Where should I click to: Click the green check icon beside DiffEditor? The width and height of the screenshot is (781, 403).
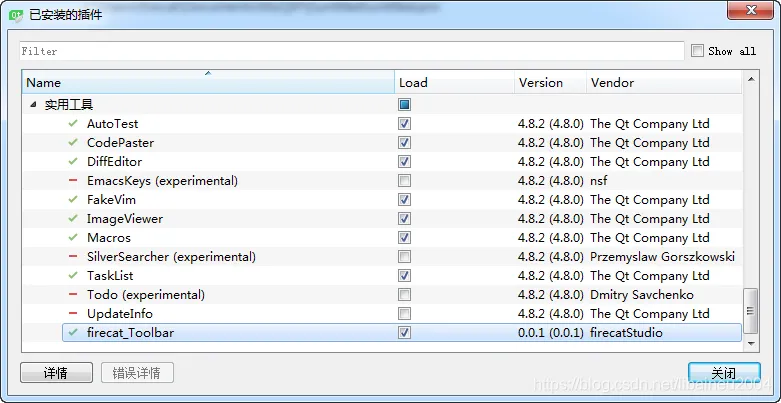(73, 161)
